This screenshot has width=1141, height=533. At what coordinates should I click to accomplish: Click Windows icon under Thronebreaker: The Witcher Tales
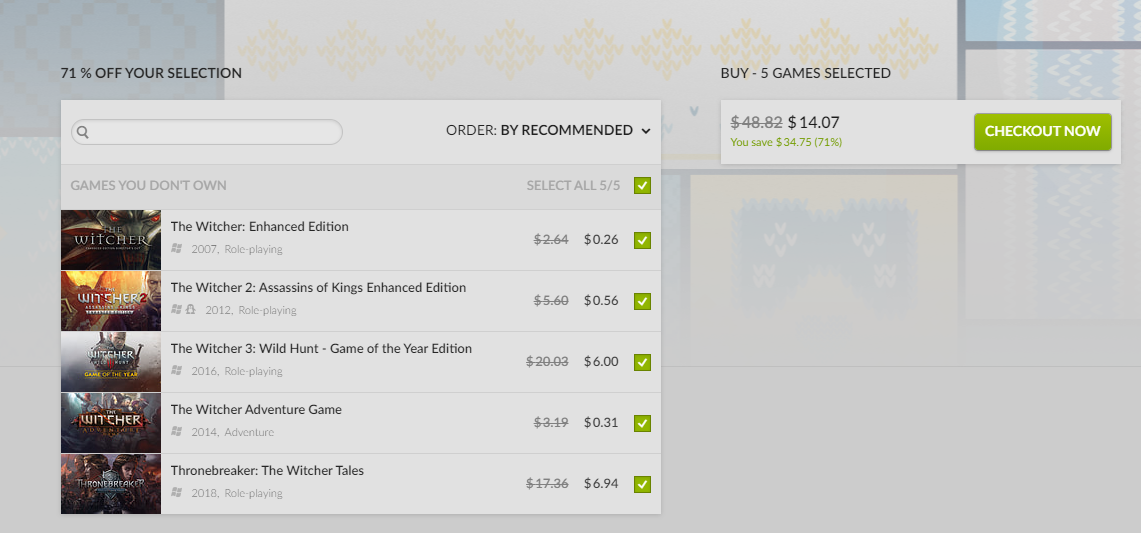177,493
